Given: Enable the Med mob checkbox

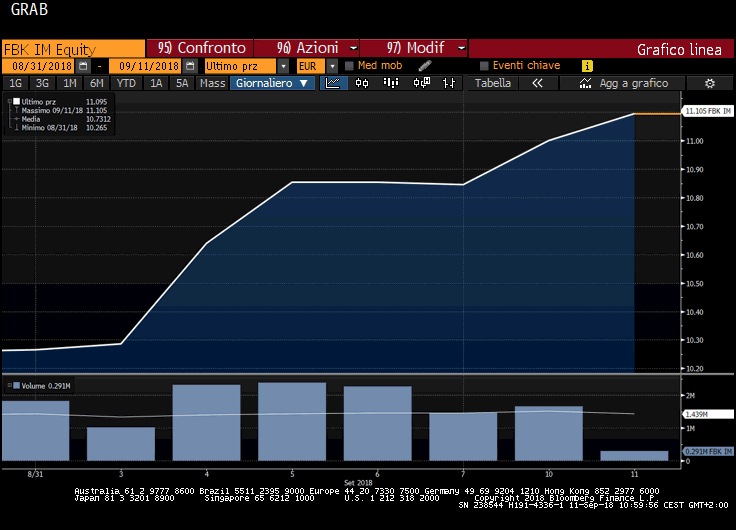Looking at the screenshot, I should [x=349, y=65].
